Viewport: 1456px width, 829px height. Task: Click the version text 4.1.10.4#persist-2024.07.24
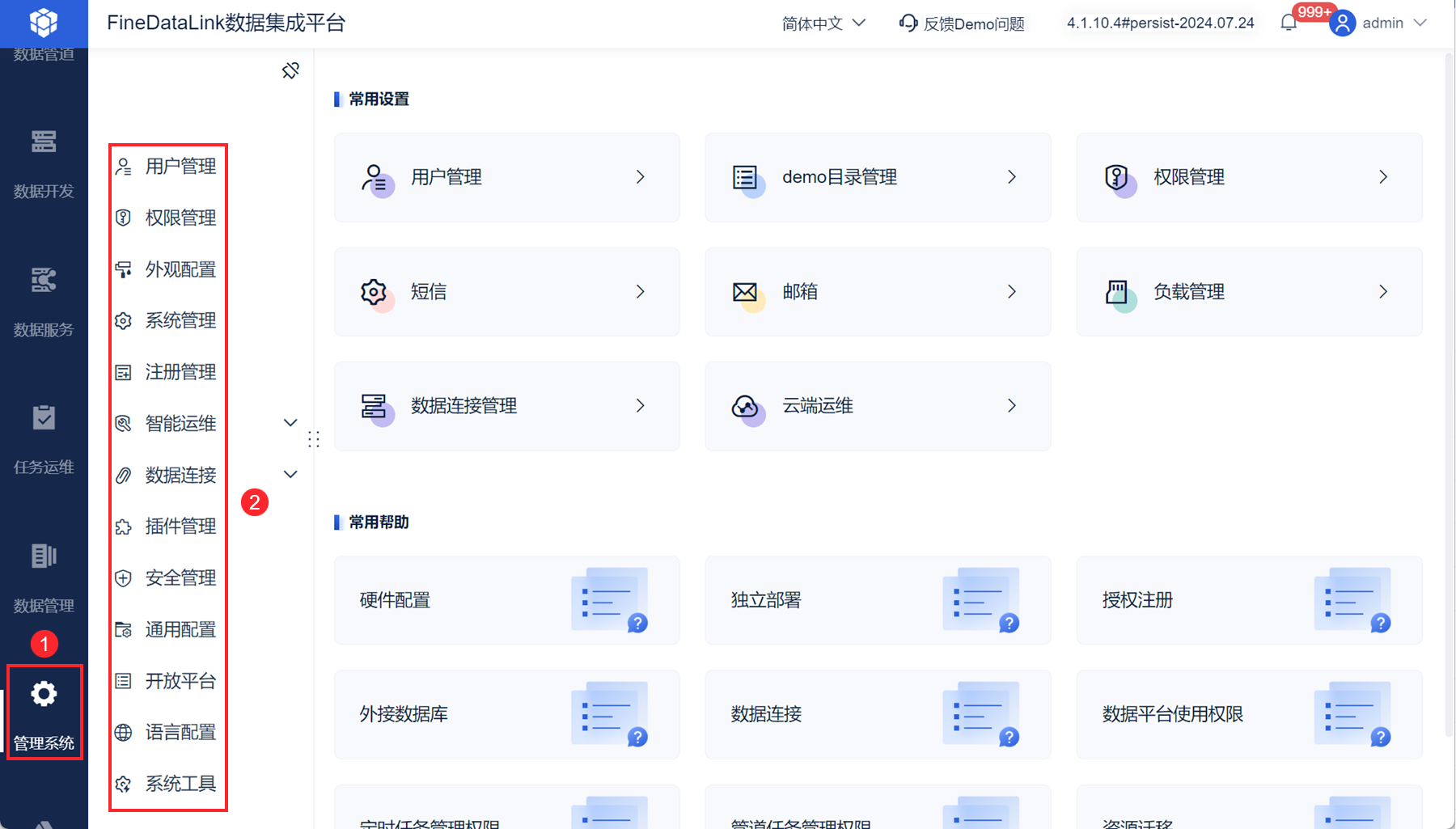(x=1161, y=23)
